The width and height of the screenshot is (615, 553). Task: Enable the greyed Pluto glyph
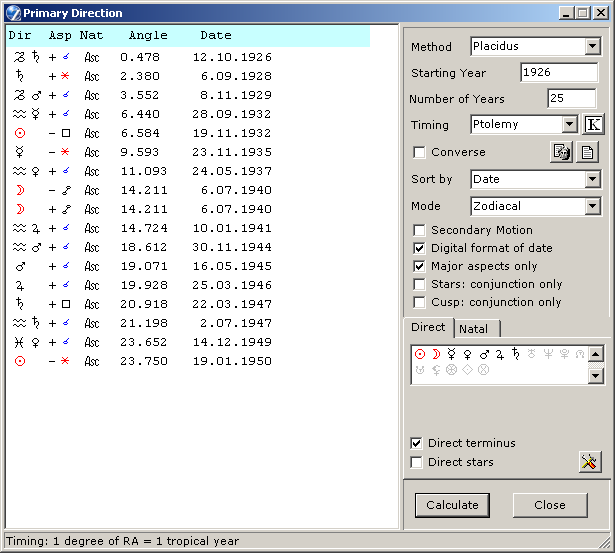564,354
